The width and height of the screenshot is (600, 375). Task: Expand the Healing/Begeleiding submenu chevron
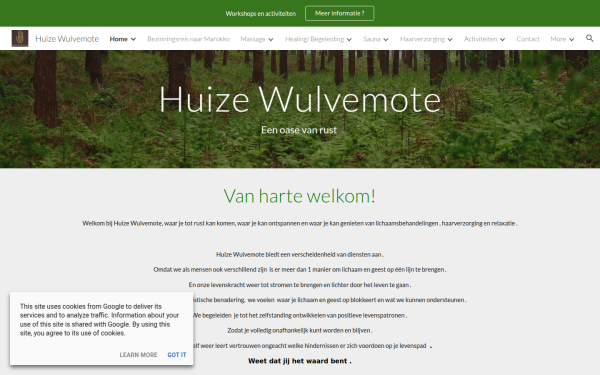pos(349,39)
